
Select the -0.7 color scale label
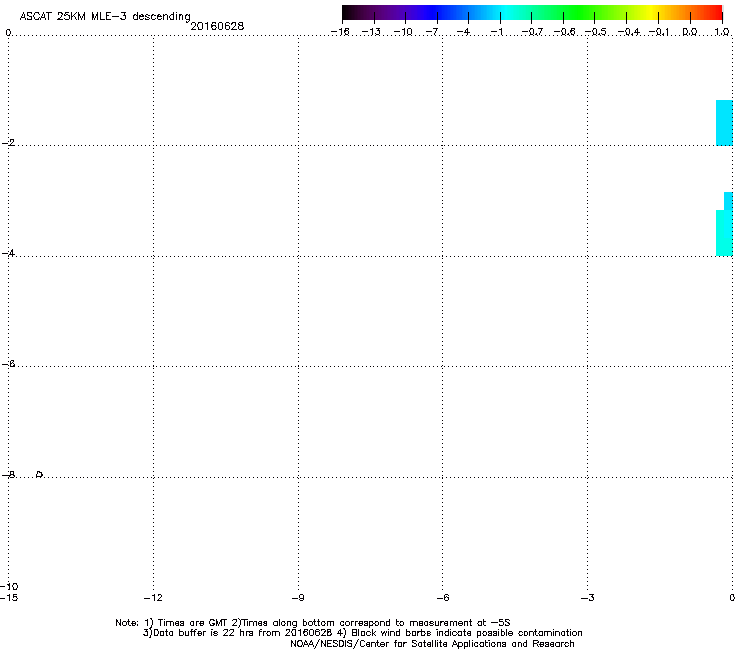532,32
